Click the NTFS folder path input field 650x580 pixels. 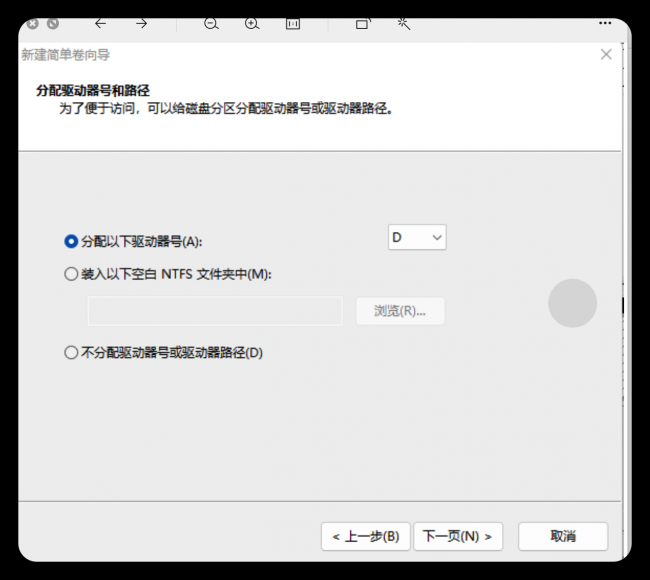[x=215, y=311]
